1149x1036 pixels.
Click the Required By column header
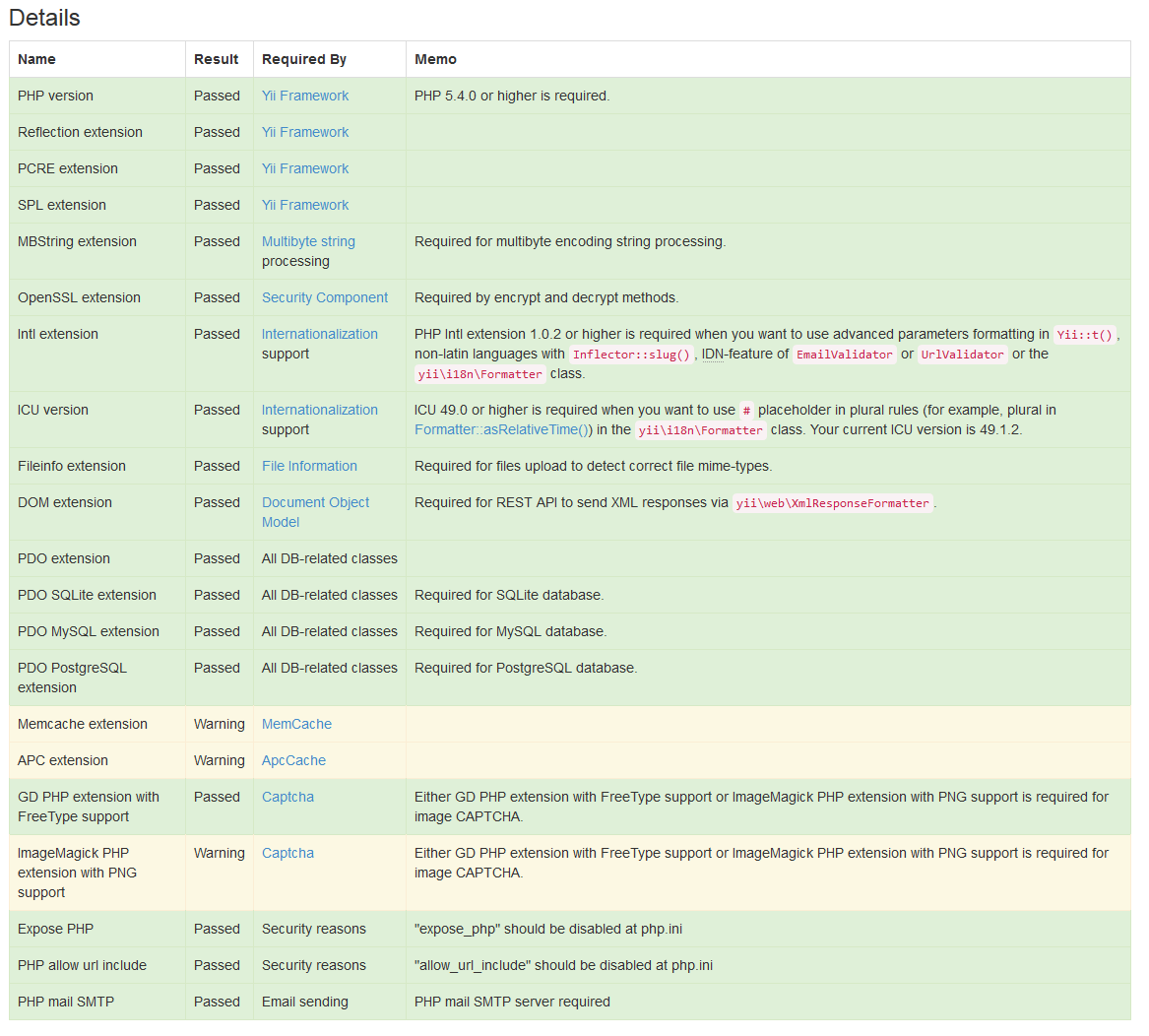coord(304,59)
